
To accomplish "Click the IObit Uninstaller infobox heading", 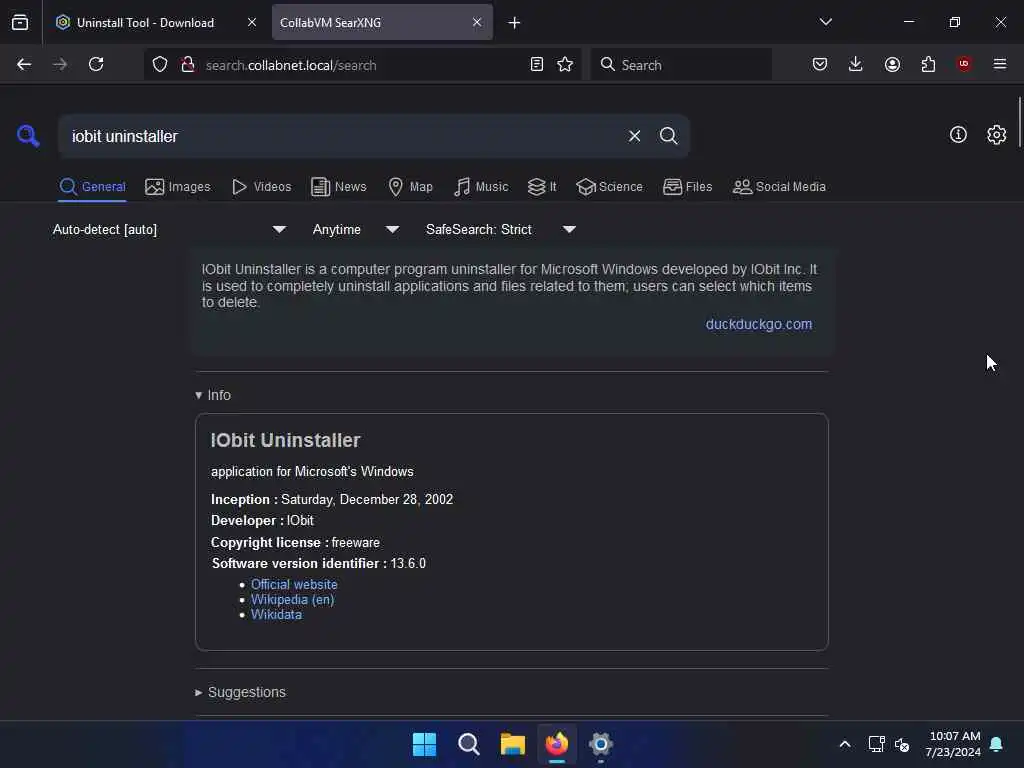I will pos(285,440).
